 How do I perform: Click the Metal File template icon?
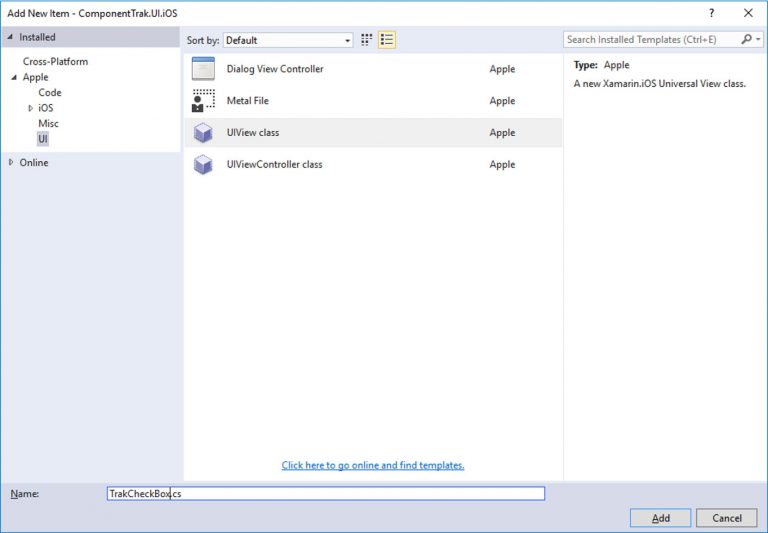(203, 100)
